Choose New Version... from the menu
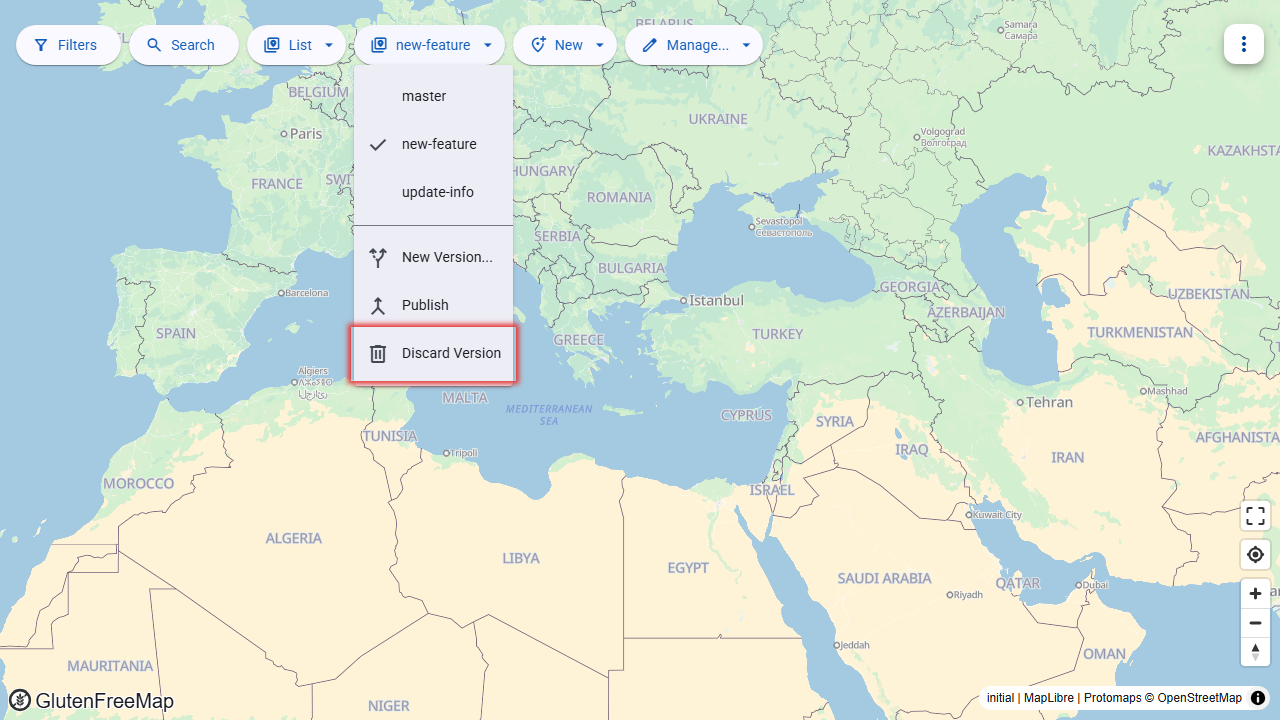 click(433, 257)
